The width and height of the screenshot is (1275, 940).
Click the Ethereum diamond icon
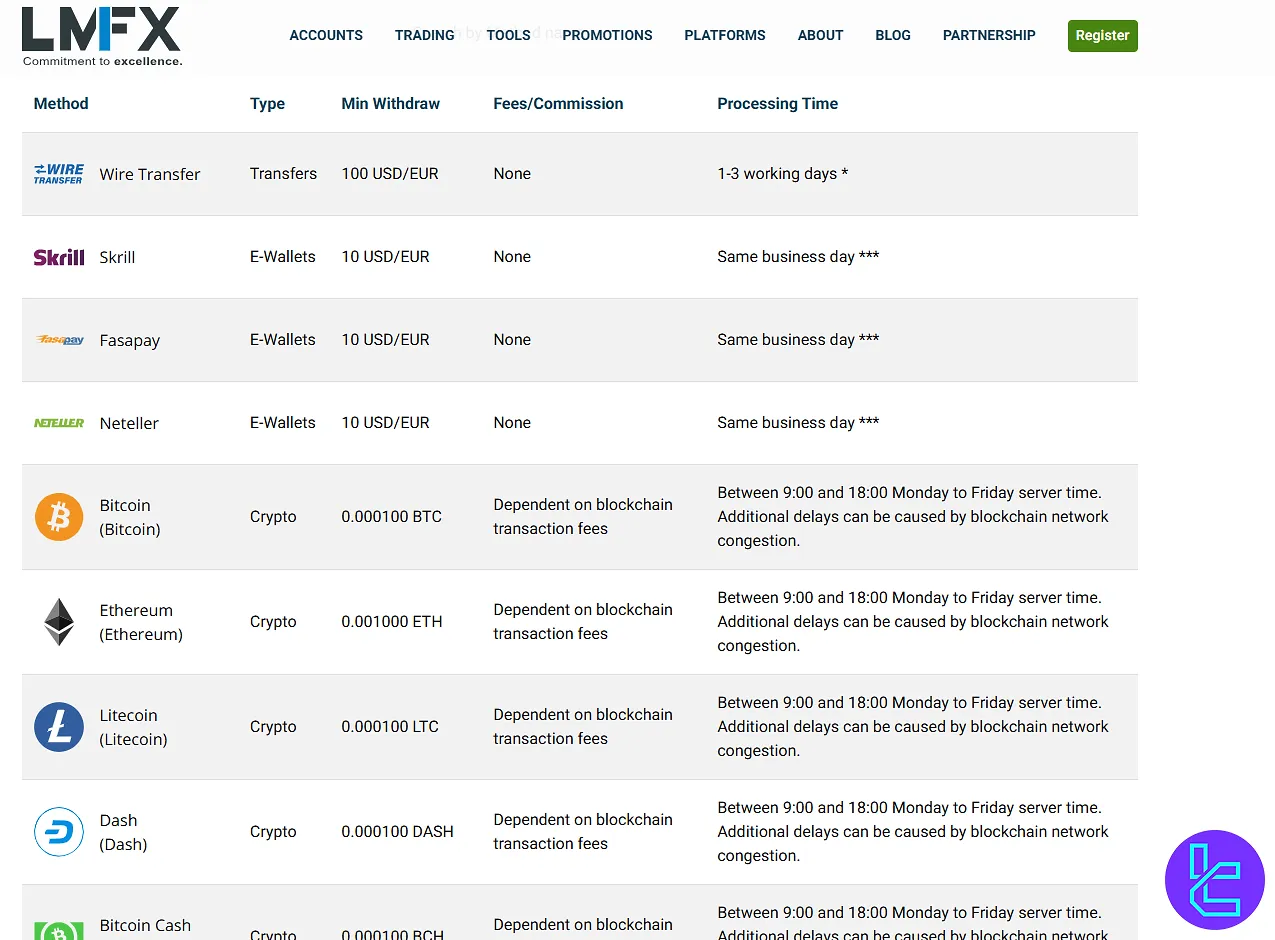(59, 622)
